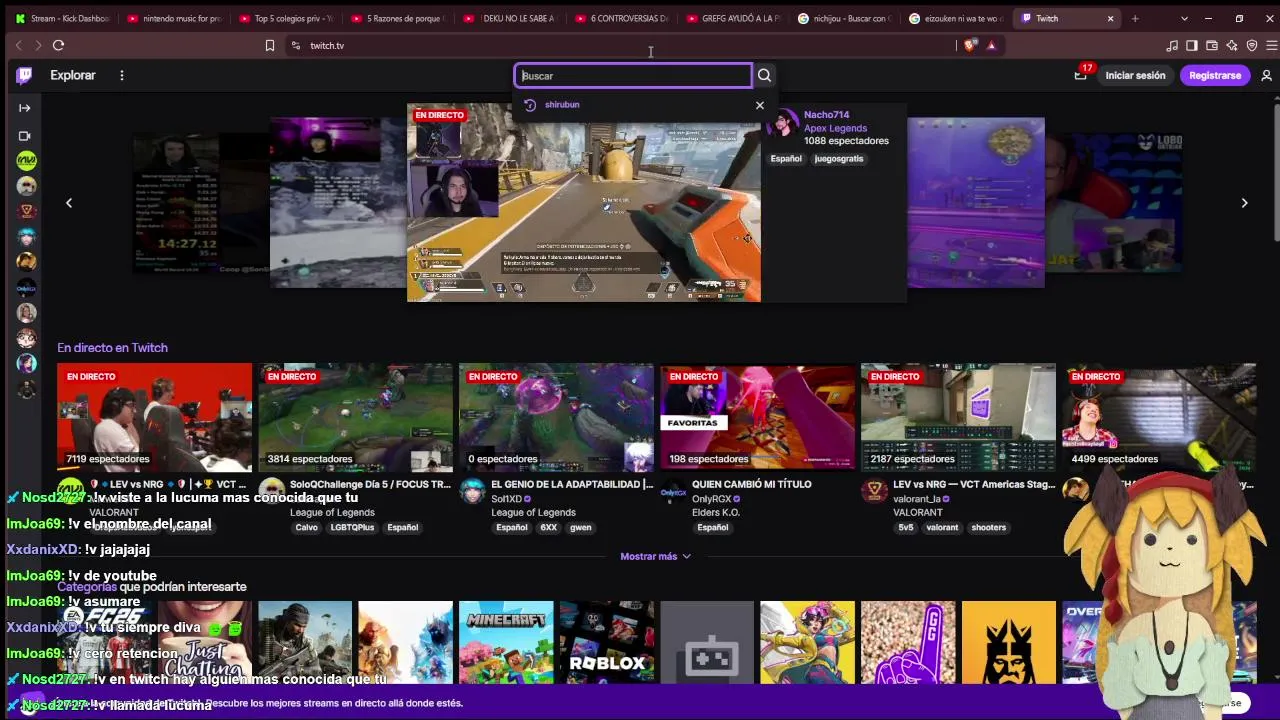
Task: Click OnlyRGX channel avatar icon
Action: (x=674, y=491)
